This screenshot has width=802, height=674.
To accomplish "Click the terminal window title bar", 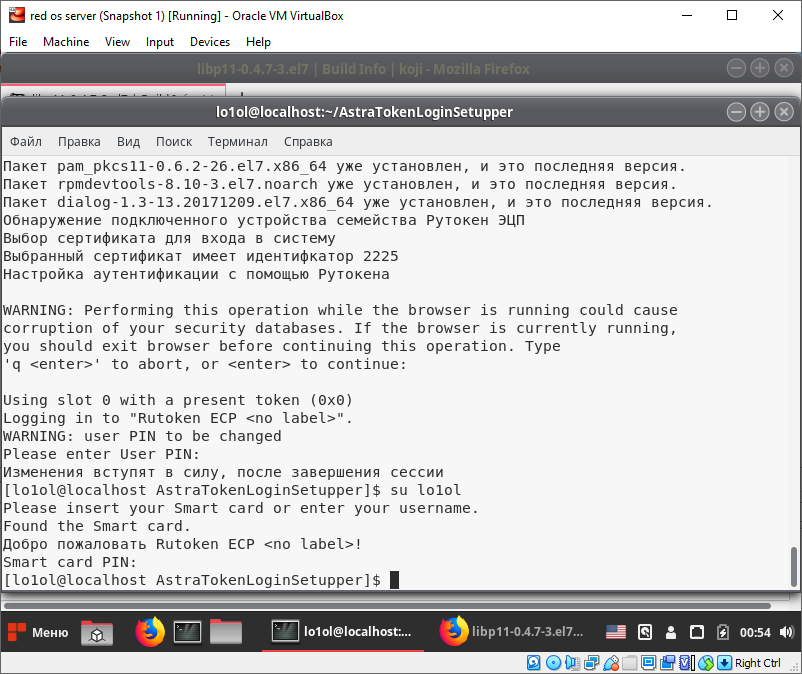I will [x=364, y=111].
